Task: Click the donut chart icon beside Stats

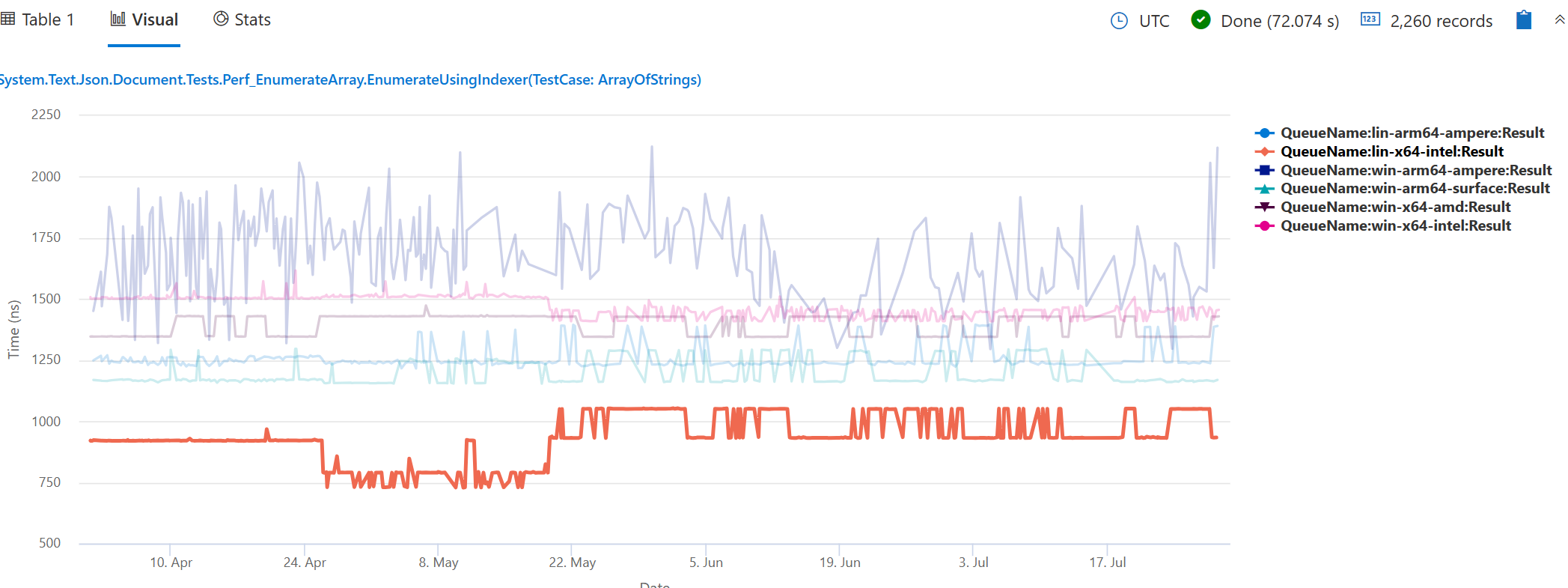Action: coord(220,19)
